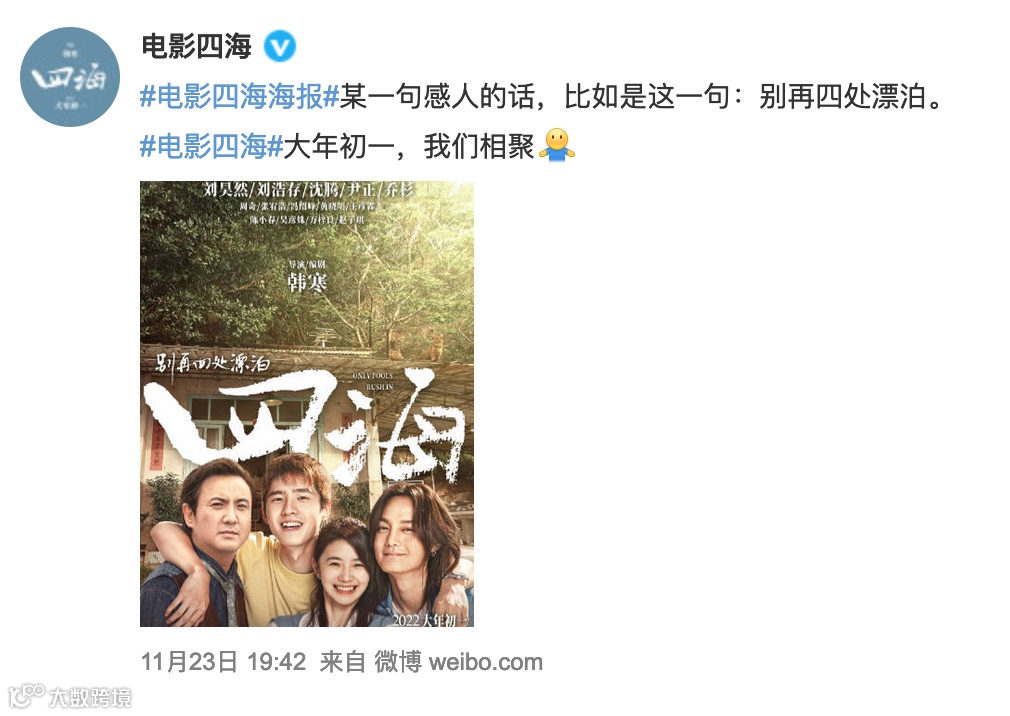Click the 2022大年初一 text on poster
This screenshot has width=1010, height=716.
coord(430,620)
